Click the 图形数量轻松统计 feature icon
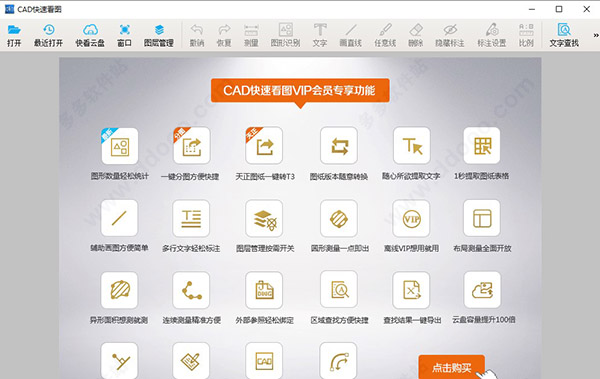Screen dimensions: 600x379 (x=120, y=146)
